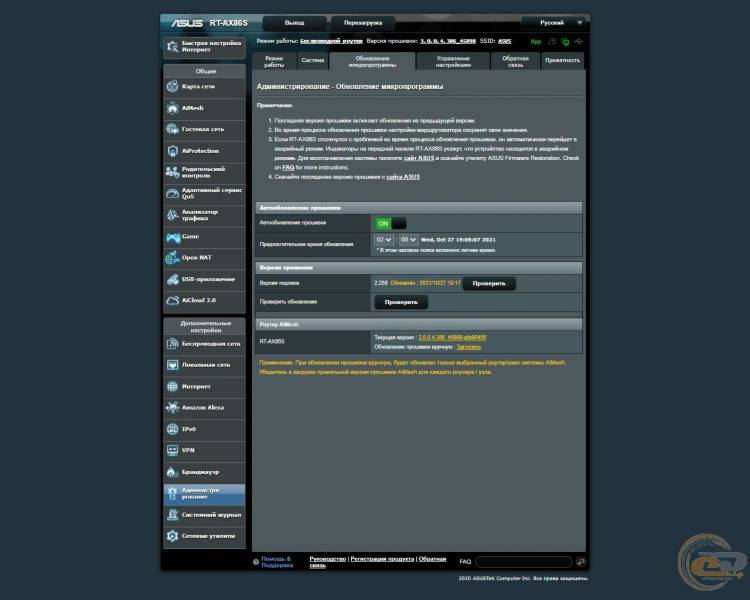This screenshot has height=600, width=750.
Task: Open the AiMesh sidebar item
Action: pos(204,108)
